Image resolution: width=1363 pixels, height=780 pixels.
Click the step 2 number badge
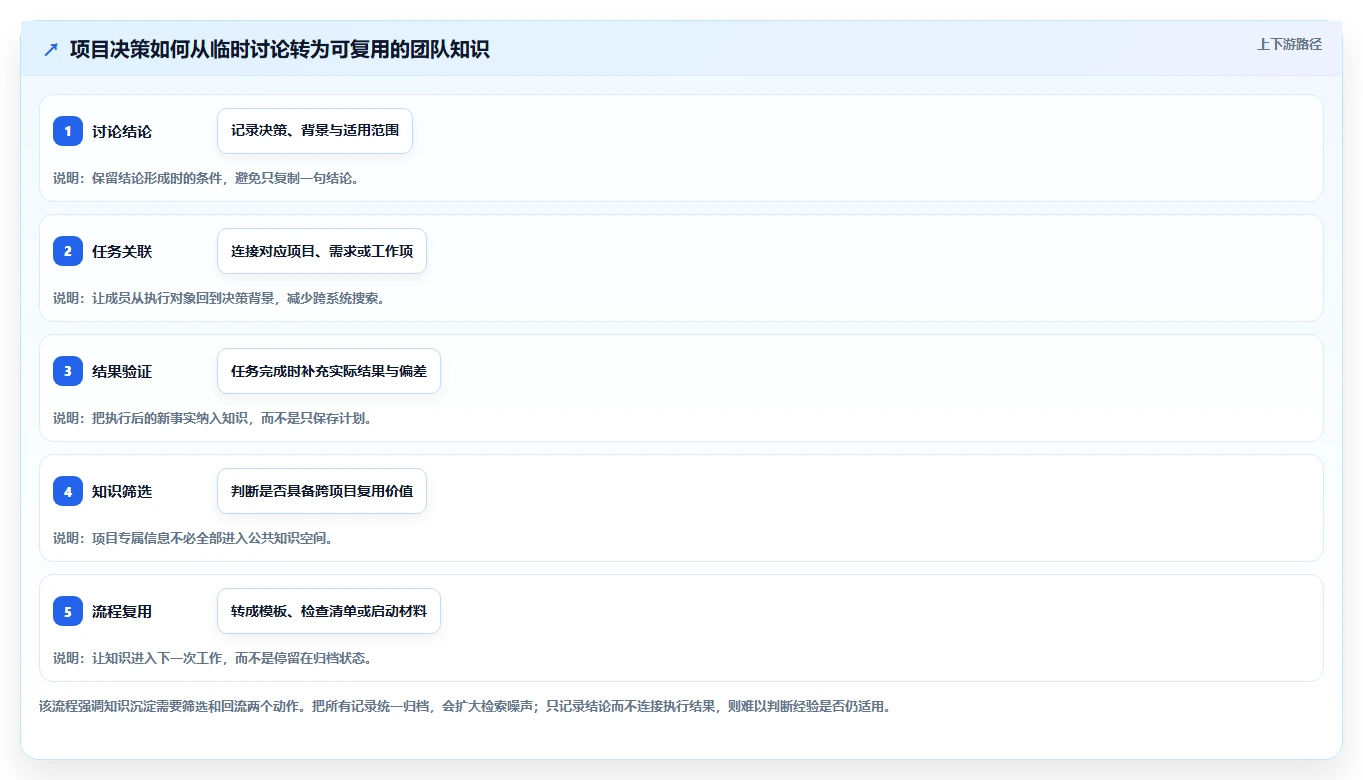click(x=68, y=251)
